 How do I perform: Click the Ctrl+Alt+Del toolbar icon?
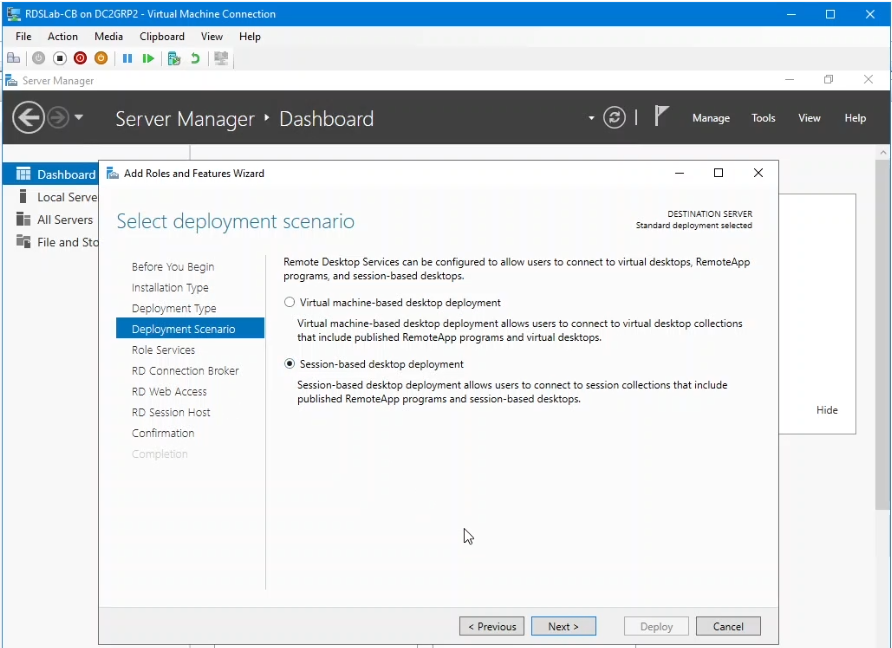tap(14, 59)
